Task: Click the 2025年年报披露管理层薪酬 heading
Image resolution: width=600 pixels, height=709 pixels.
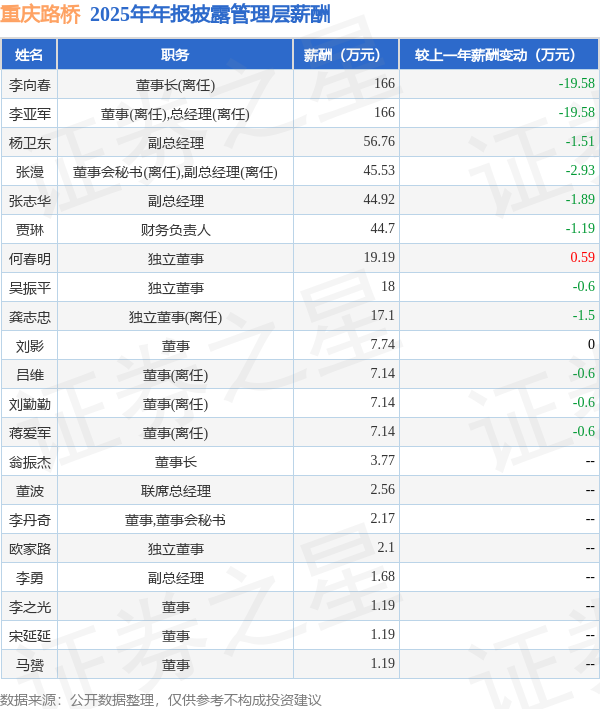Action: click(210, 14)
